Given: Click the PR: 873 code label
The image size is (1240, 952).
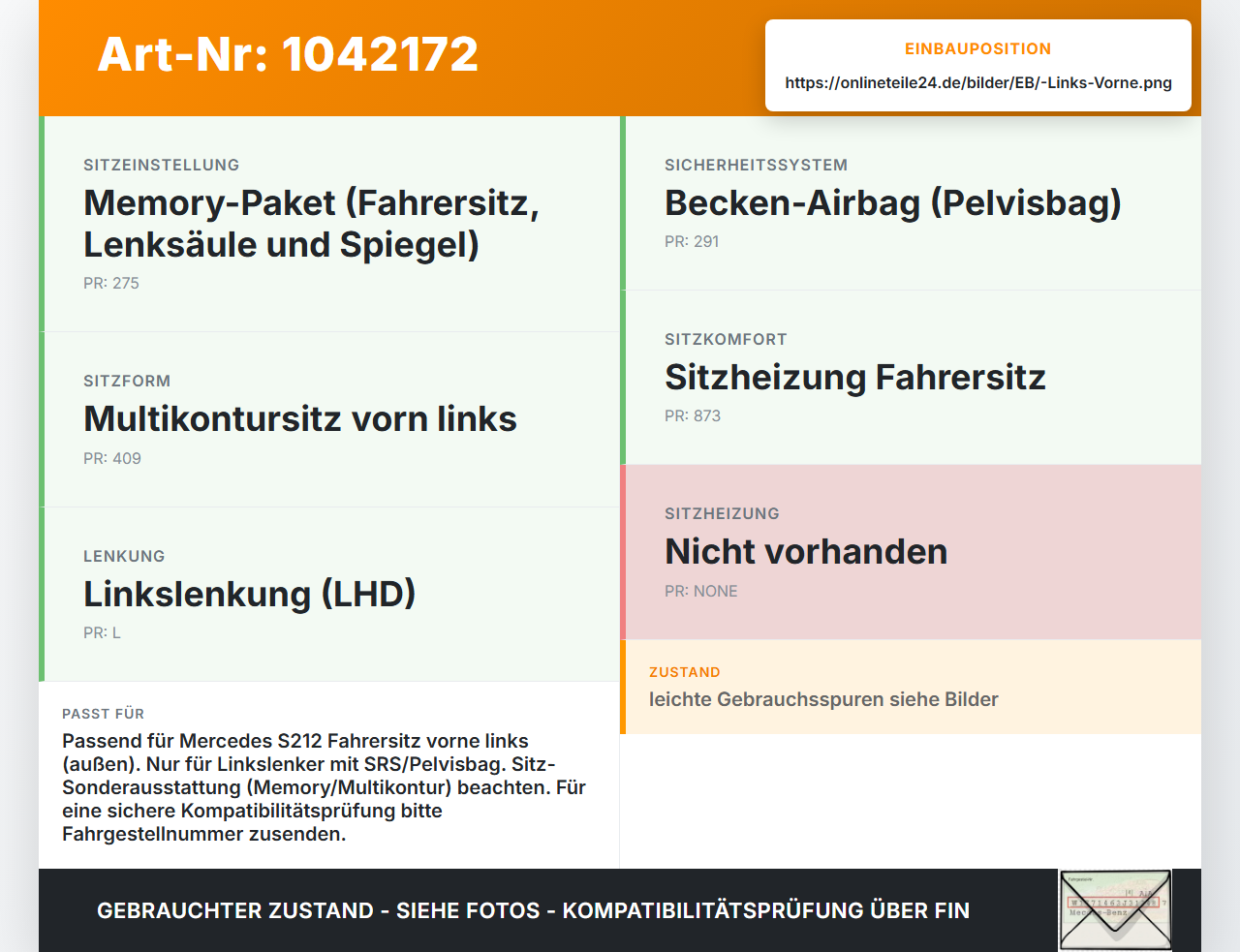Looking at the screenshot, I should [x=693, y=415].
